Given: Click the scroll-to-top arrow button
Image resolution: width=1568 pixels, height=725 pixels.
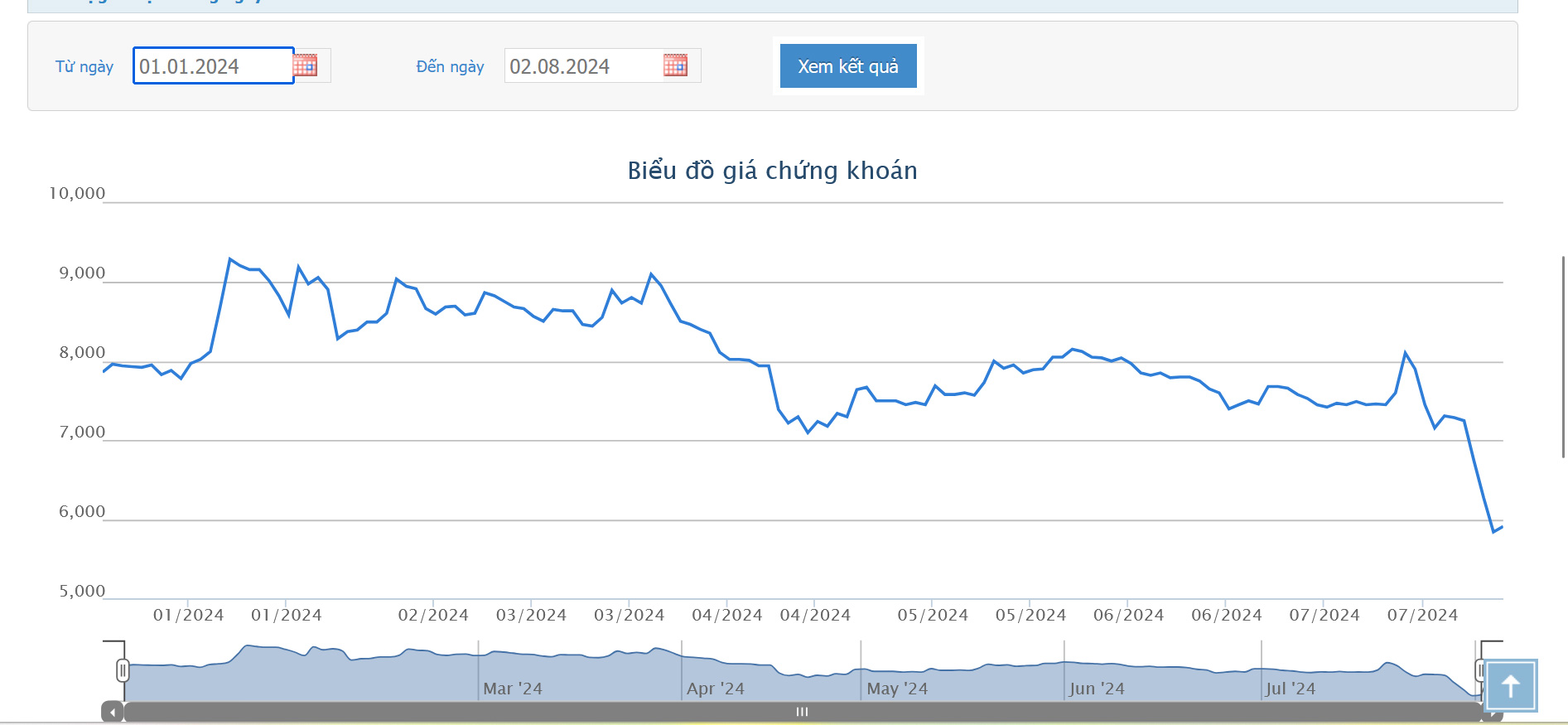Looking at the screenshot, I should point(1510,685).
